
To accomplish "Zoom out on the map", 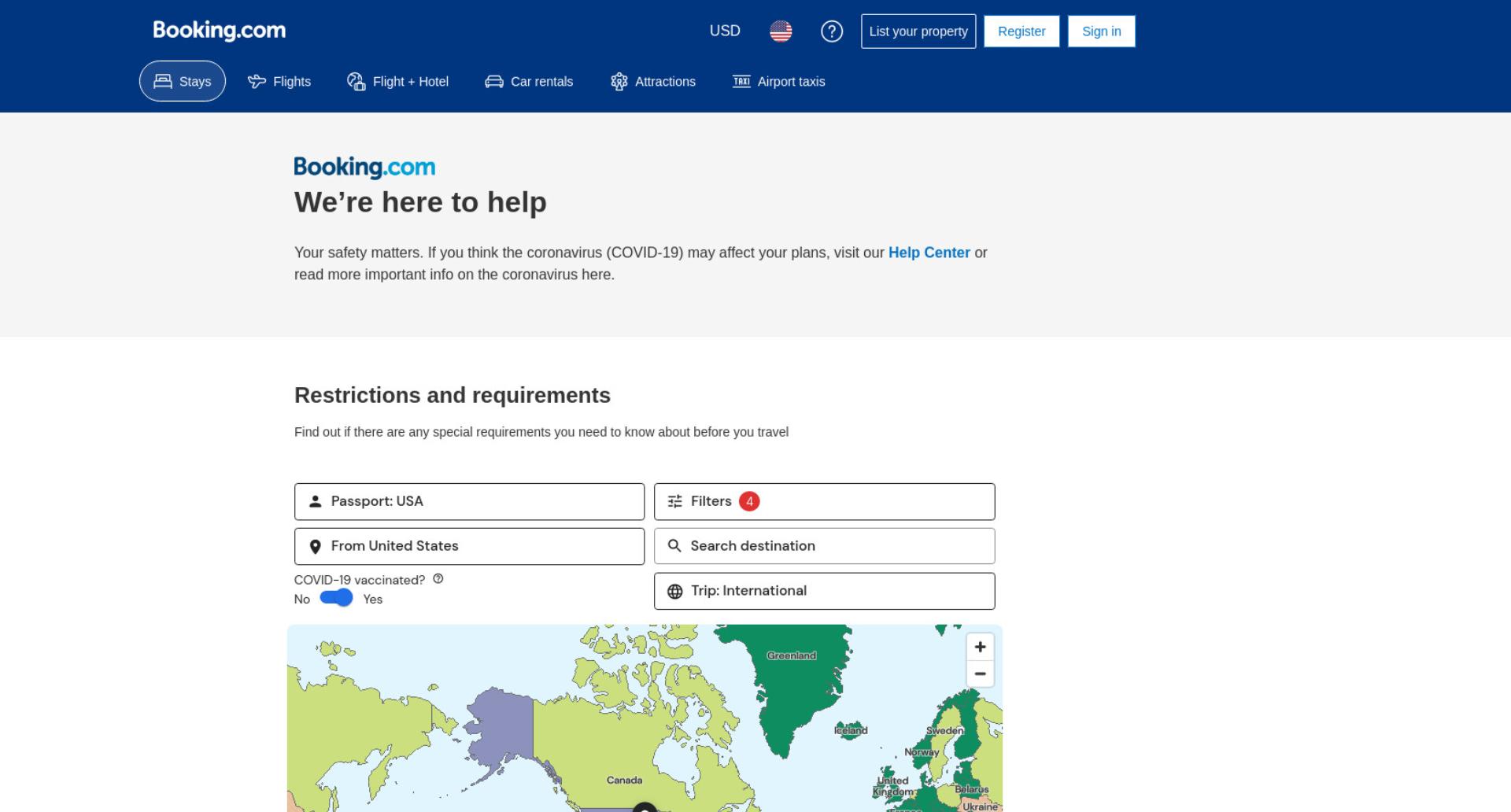I will coord(980,674).
